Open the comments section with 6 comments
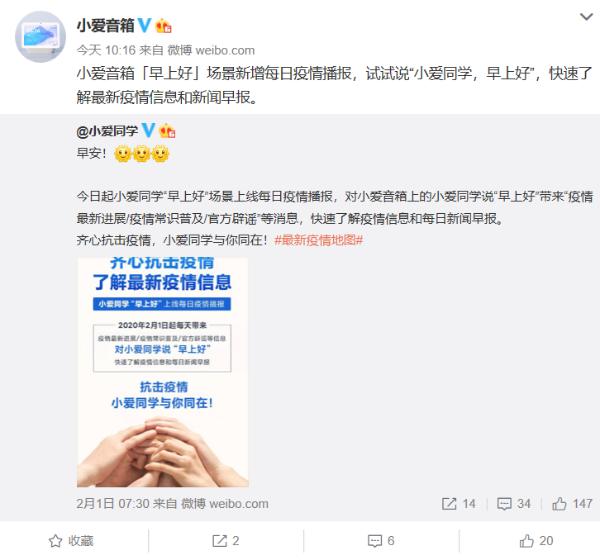 [x=381, y=541]
